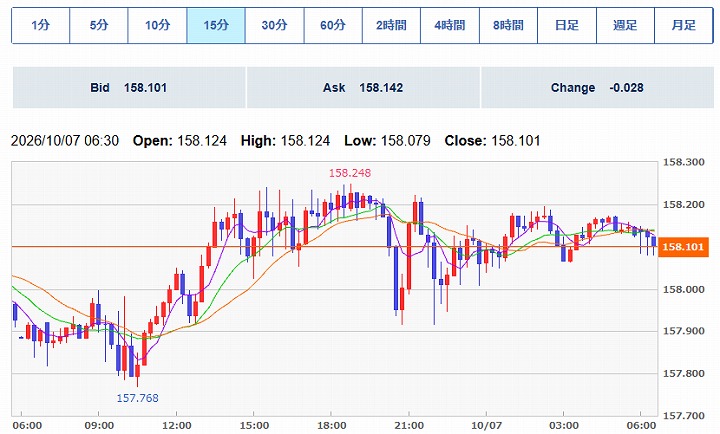Screen dimensions: 720x434
Task: Click the highlighted 15分 tab
Action: 216,25
